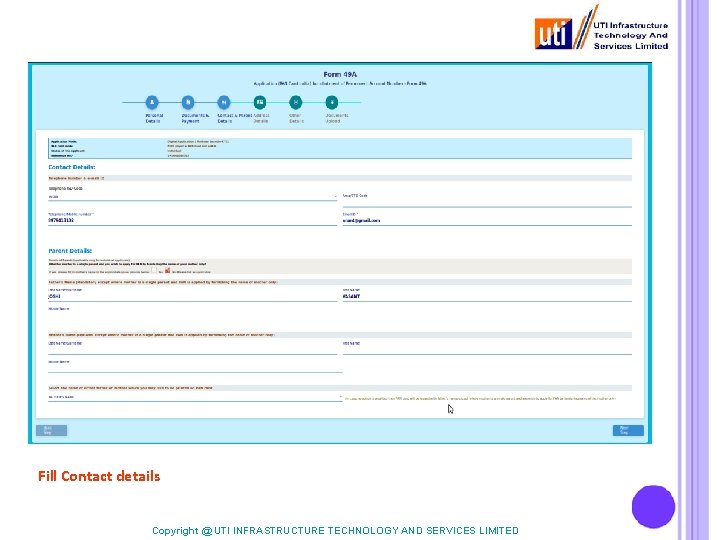Click the Contact Details heading
Screen dimensions: 720x540
point(72,167)
